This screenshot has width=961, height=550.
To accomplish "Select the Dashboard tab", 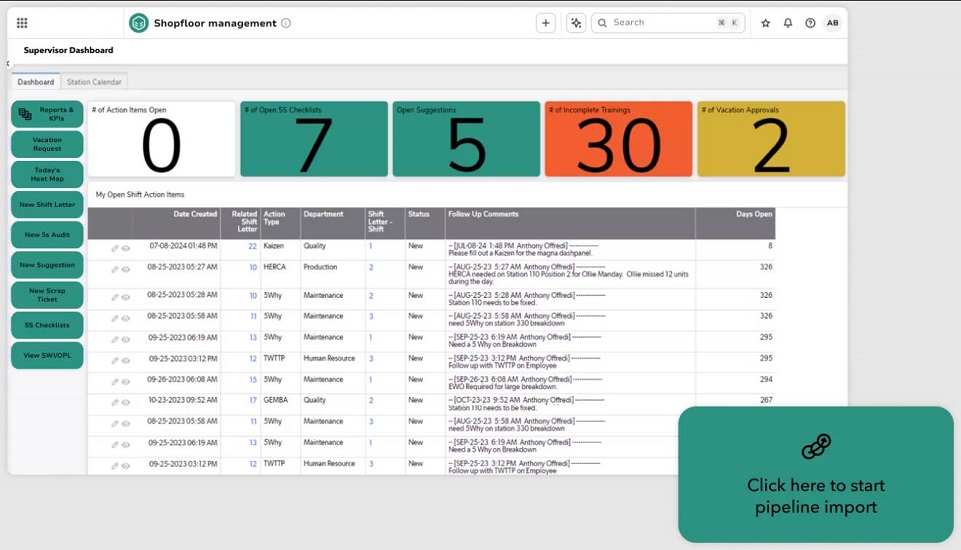I will tap(36, 82).
